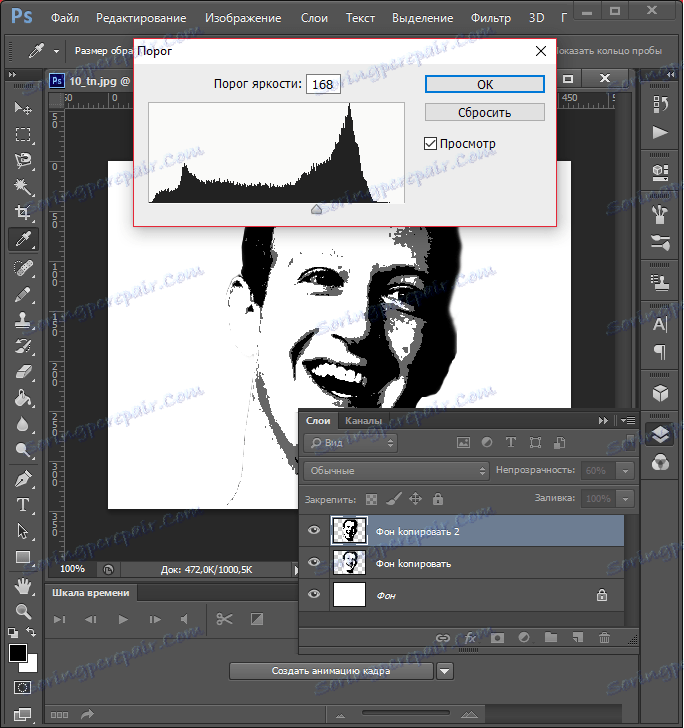This screenshot has width=684, height=728.
Task: Filter layers by pixel type
Action: 463,442
